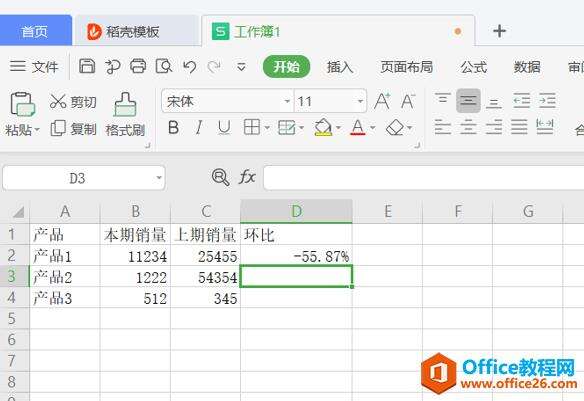Toggle Bold formatting
Image resolution: width=584 pixels, height=401 pixels.
(173, 128)
